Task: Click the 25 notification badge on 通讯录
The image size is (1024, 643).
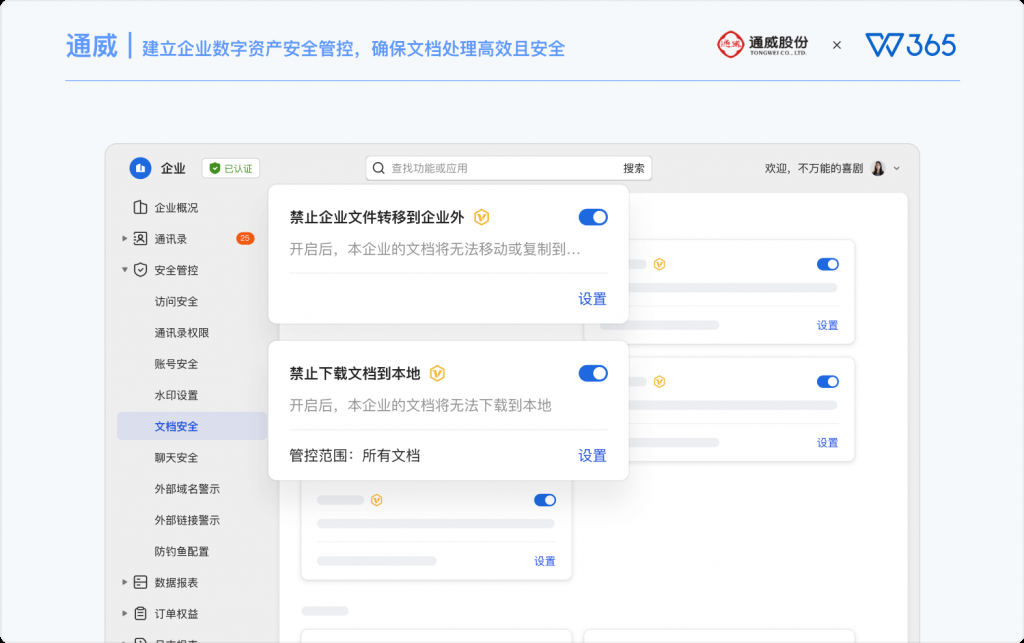Action: click(245, 238)
